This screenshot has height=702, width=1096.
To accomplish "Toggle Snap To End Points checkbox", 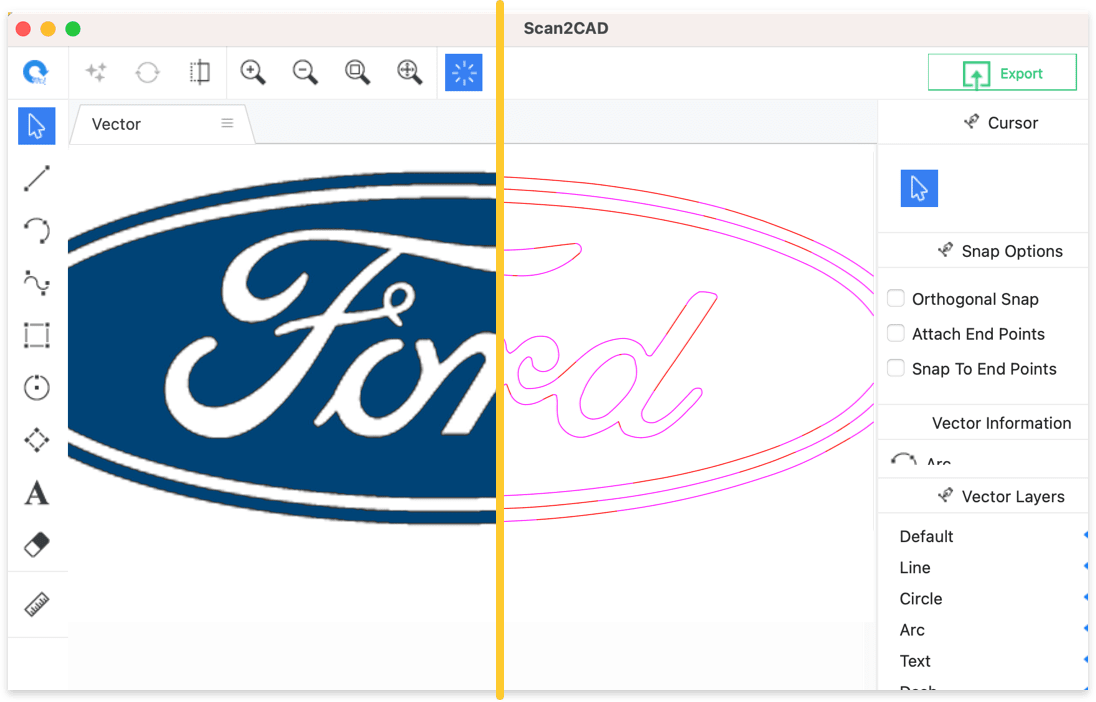I will [x=896, y=369].
